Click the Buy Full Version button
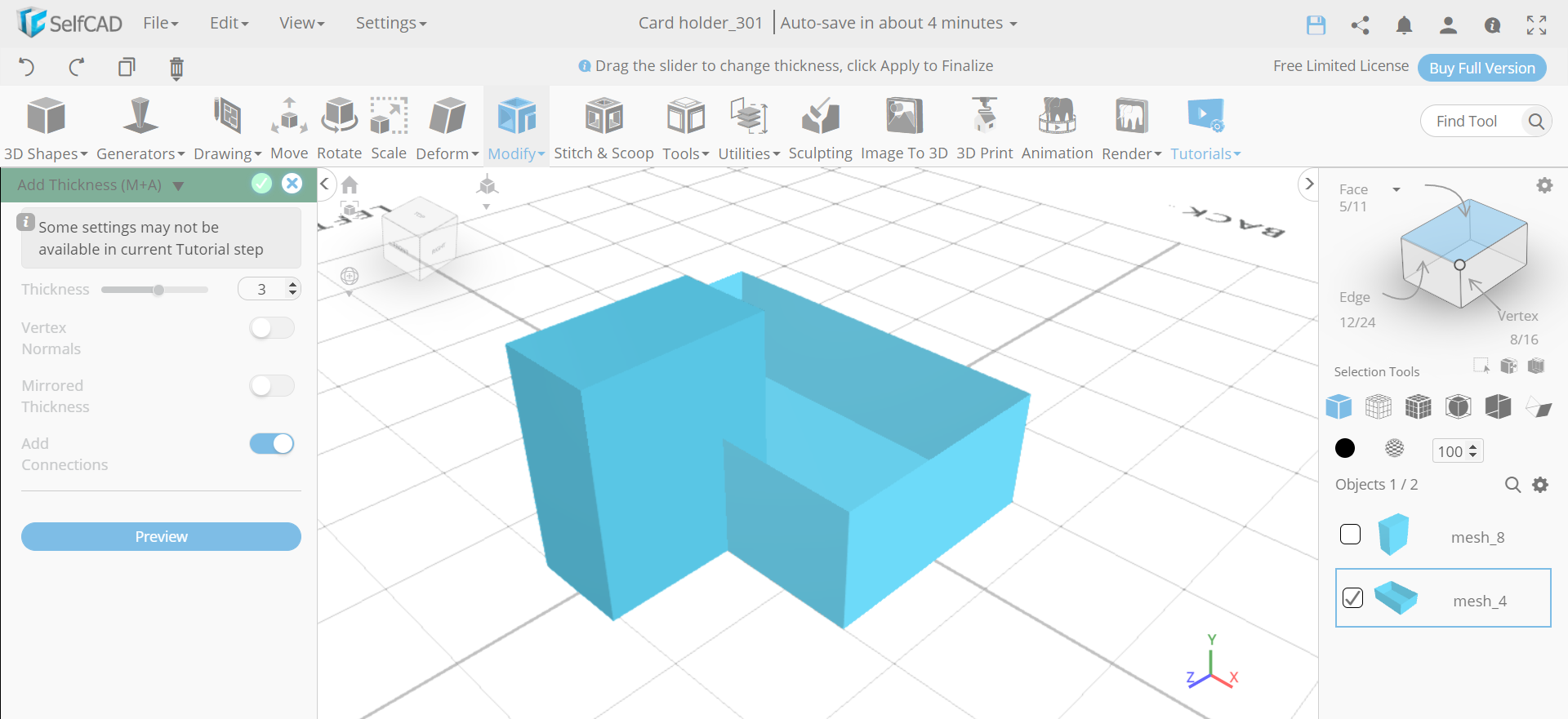 click(x=1481, y=68)
